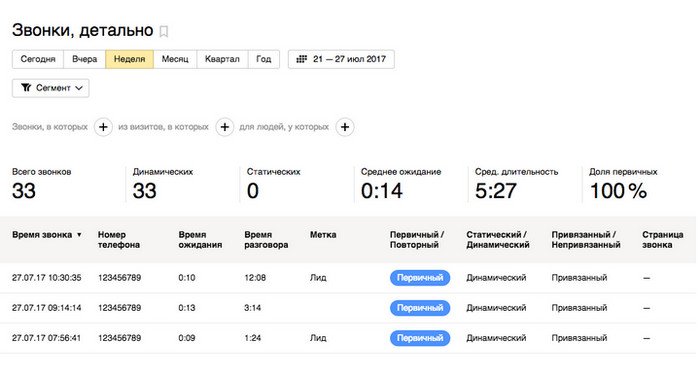Open the 21 — 27 июл 2017 date picker
Screen dimensions: 700x377
pos(341,59)
